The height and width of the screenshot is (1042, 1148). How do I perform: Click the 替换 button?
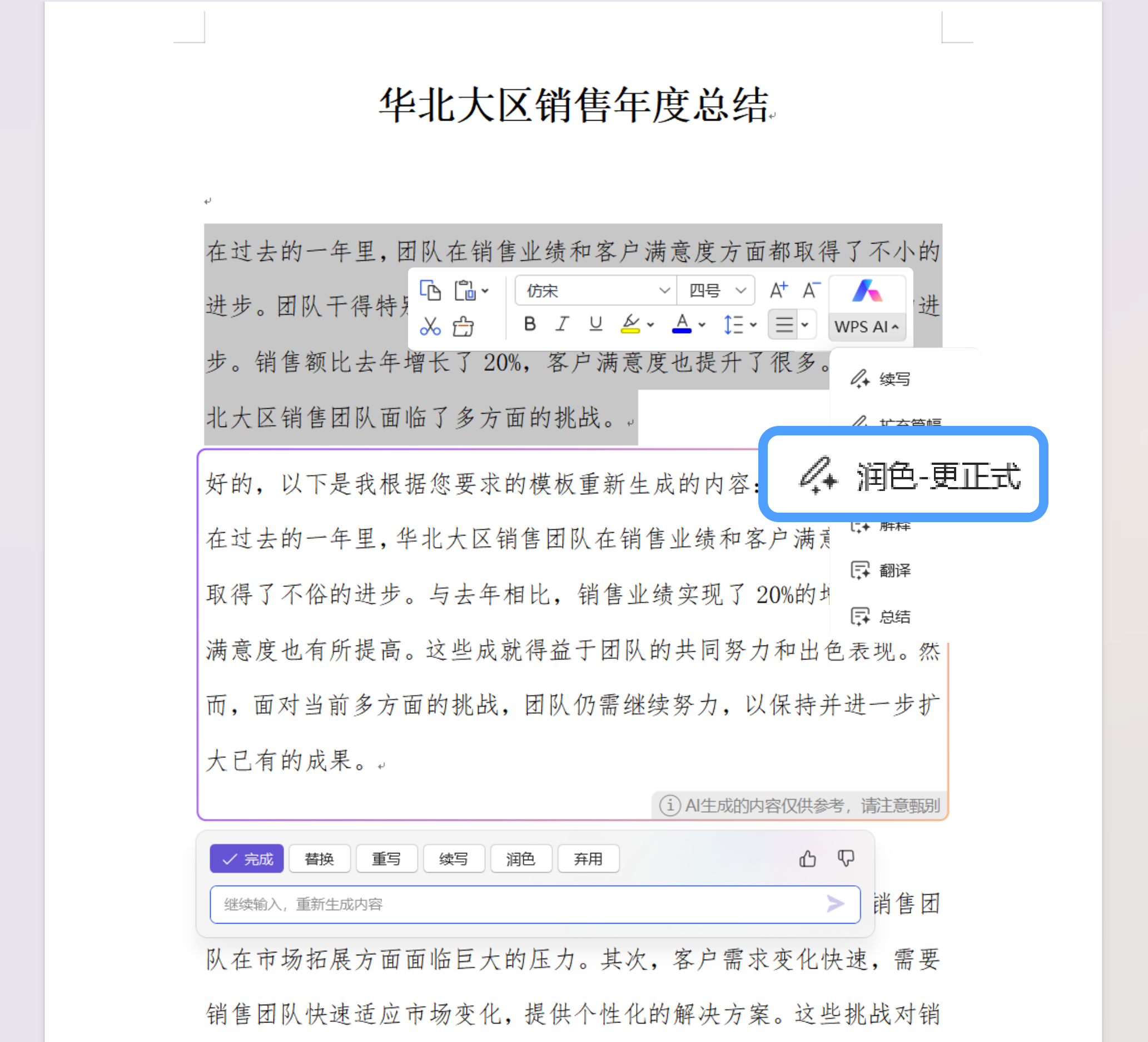tap(320, 859)
